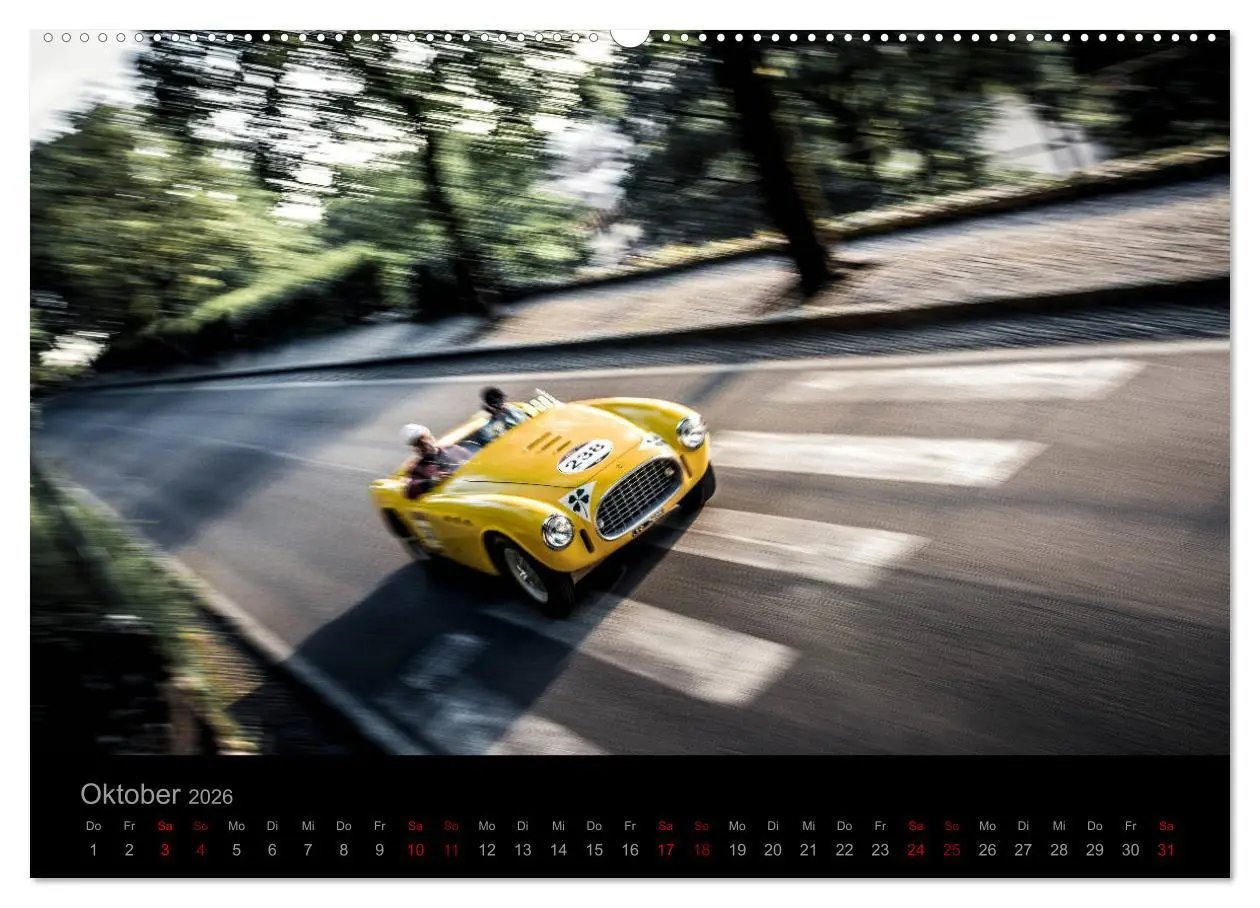Select date 21 in the calendar row
Image resolution: width=1260 pixels, height=908 pixels.
(808, 850)
